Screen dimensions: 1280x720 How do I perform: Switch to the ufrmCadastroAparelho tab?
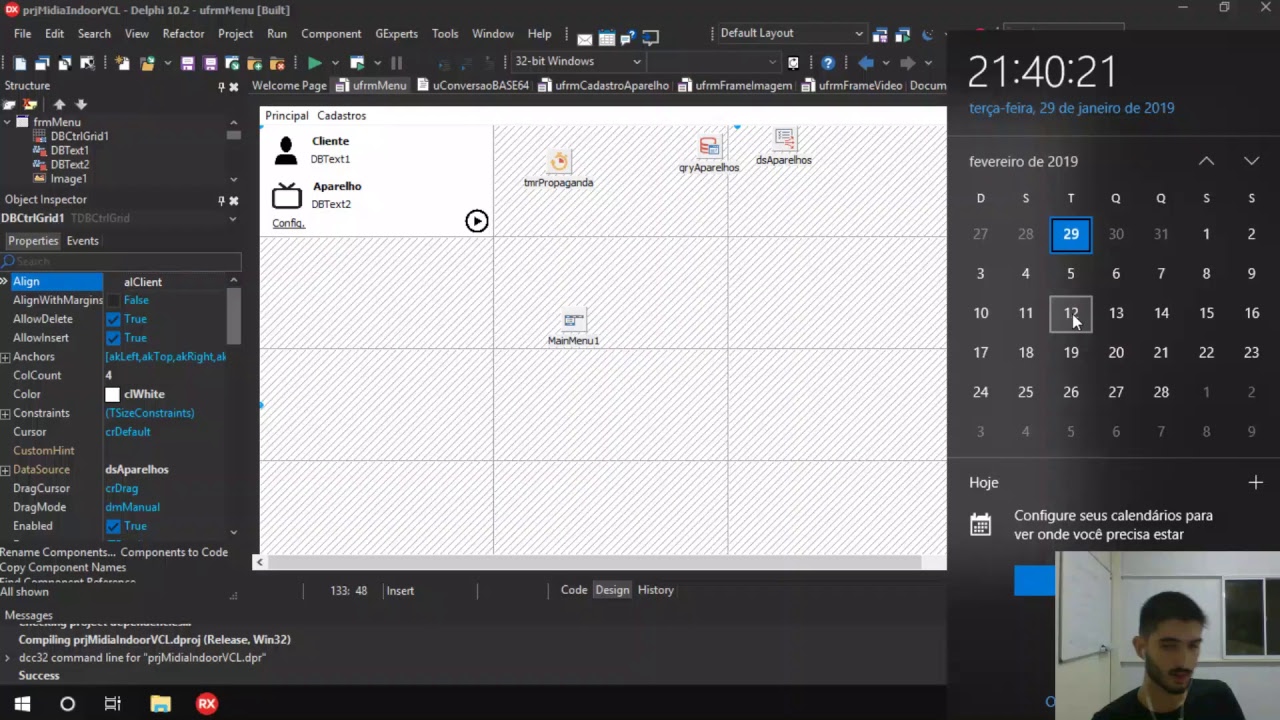click(x=604, y=85)
